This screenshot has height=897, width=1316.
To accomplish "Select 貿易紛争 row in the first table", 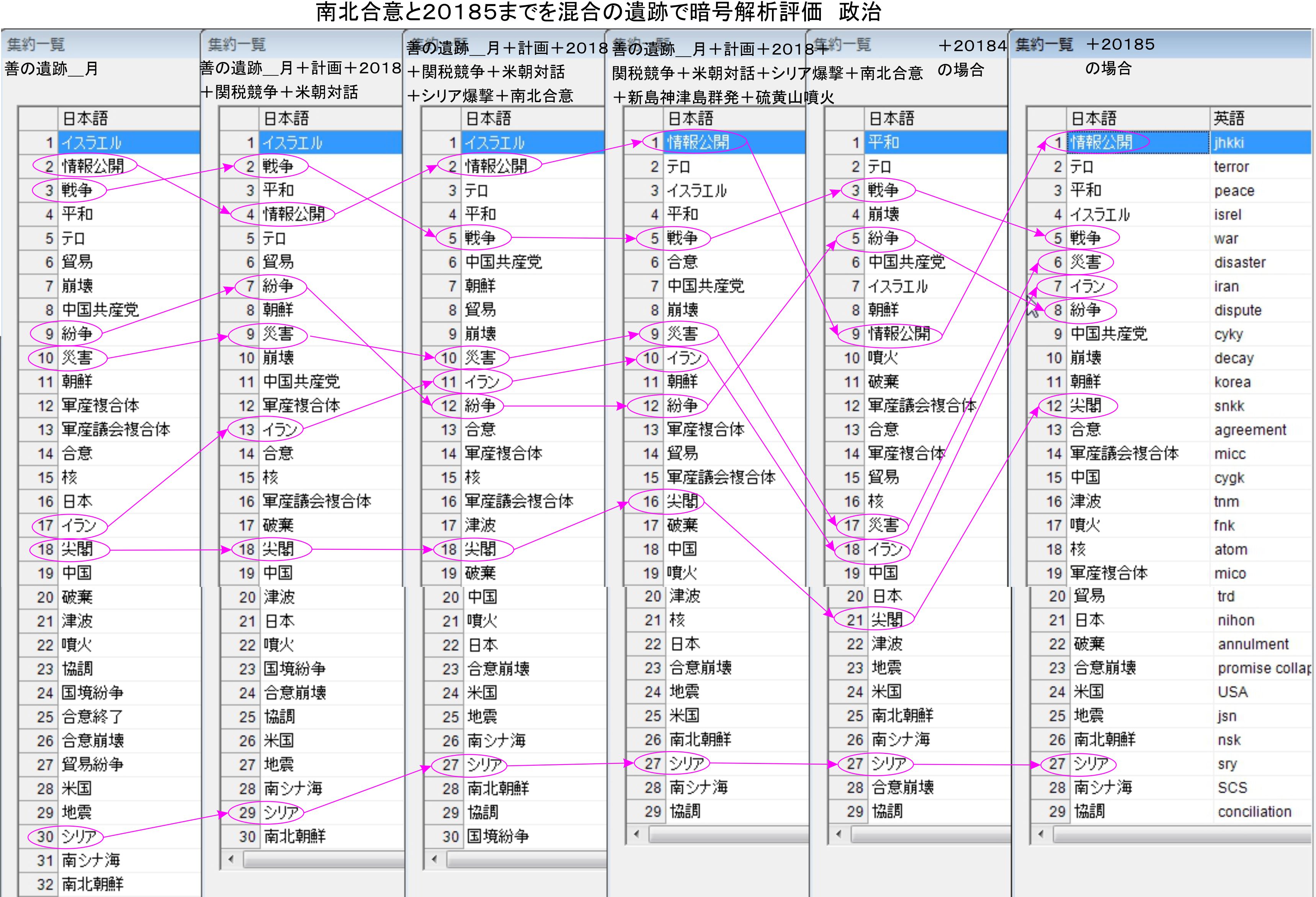I will pyautogui.click(x=92, y=765).
